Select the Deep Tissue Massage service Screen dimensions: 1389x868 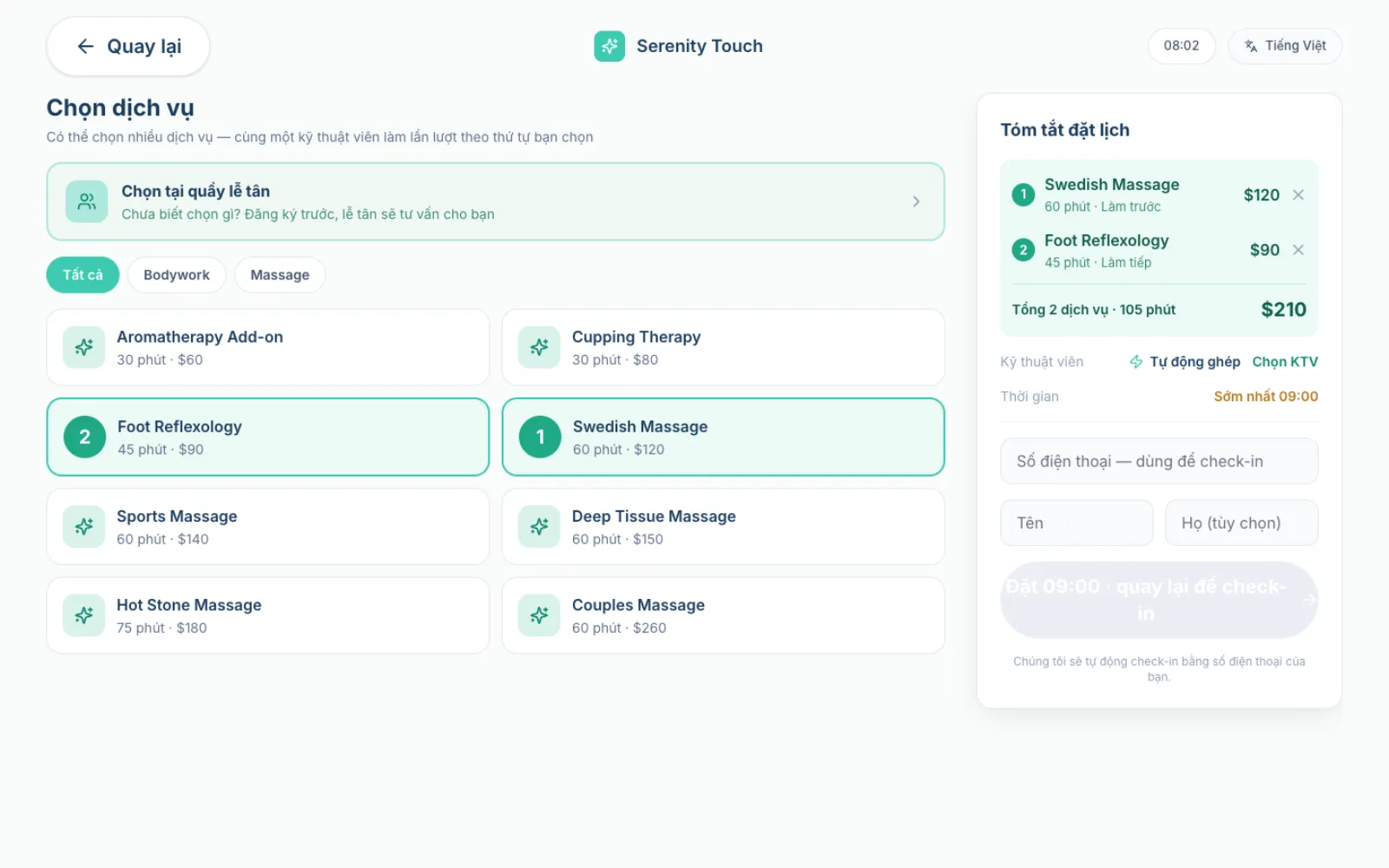pos(723,527)
